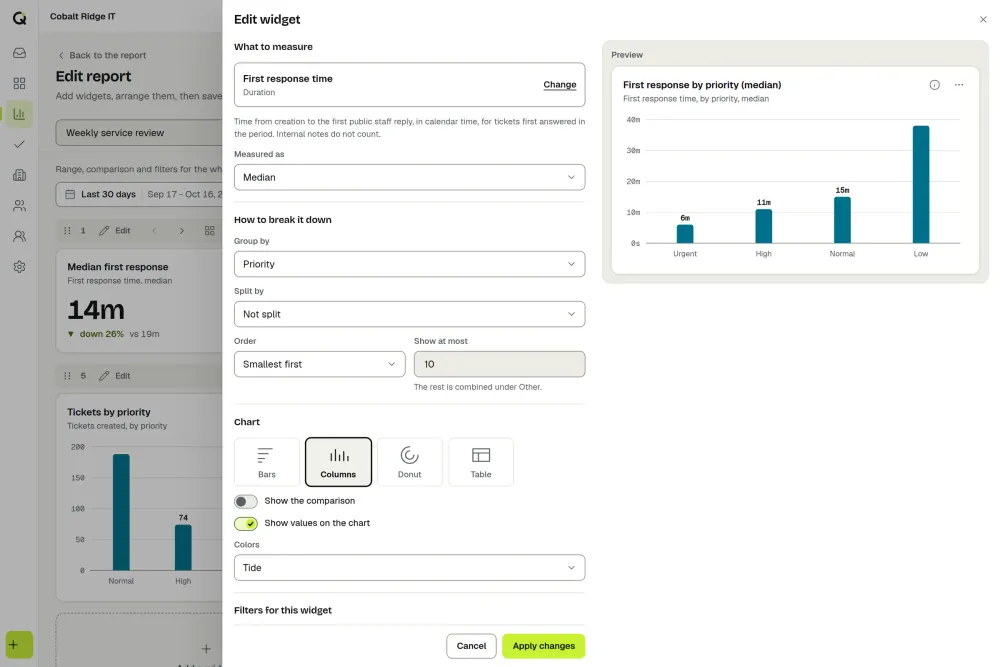Open the dashboard grid icon in the sidebar

point(19,84)
